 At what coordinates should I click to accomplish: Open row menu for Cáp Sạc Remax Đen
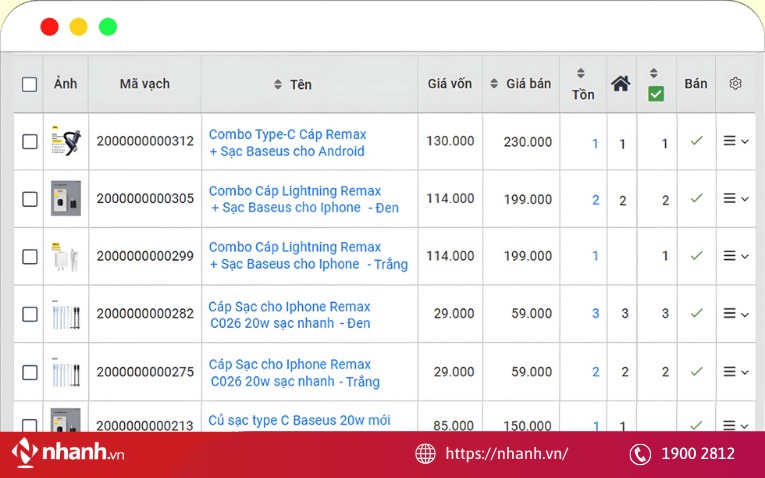(735, 314)
